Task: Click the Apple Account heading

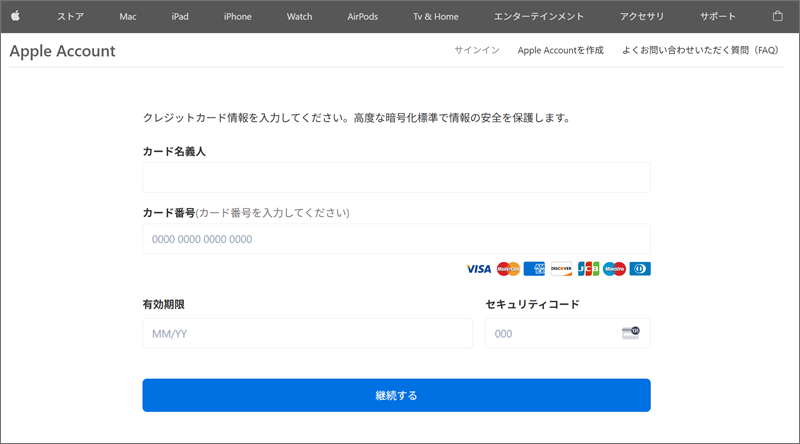Action: 62,51
